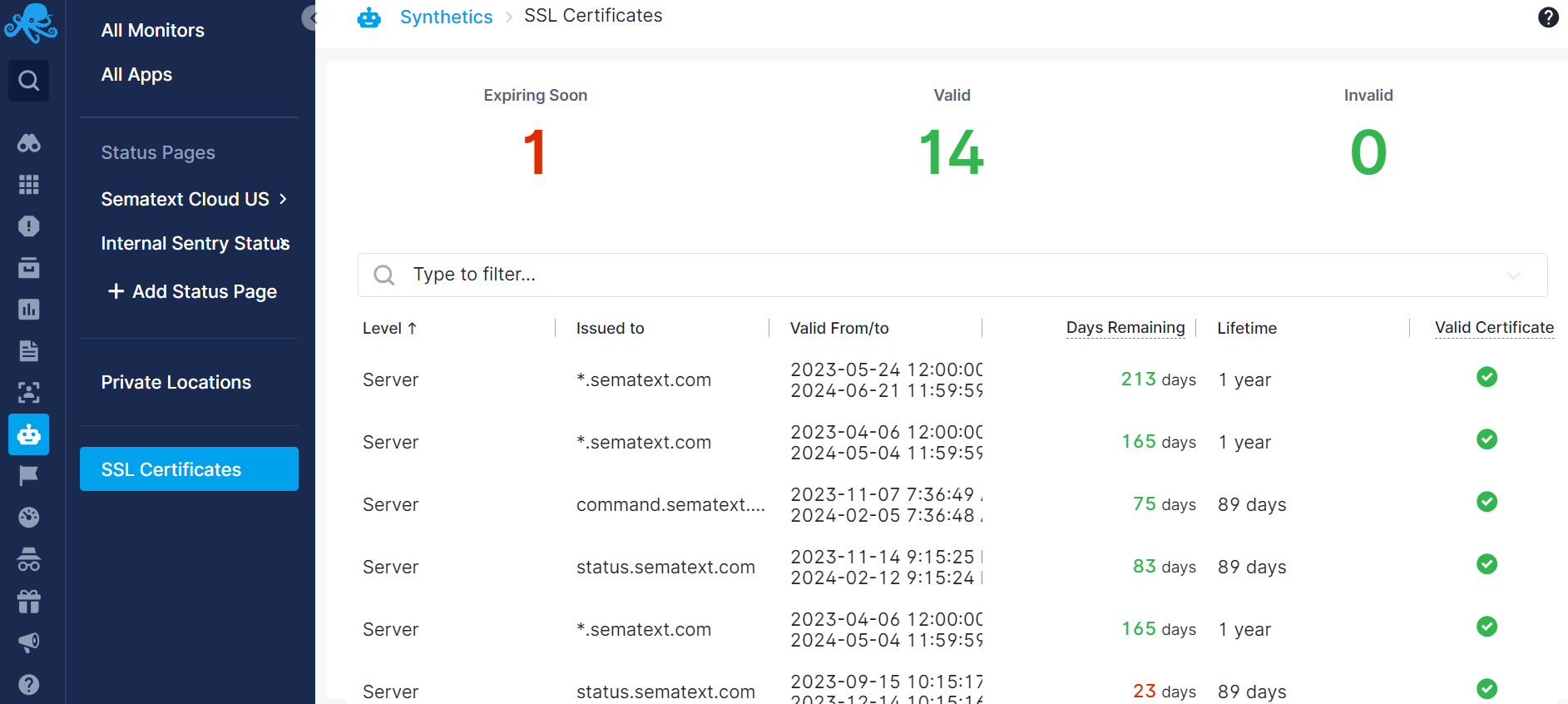Open the apps grid icon in sidebar
Viewport: 1568px width, 704px height.
tap(29, 185)
